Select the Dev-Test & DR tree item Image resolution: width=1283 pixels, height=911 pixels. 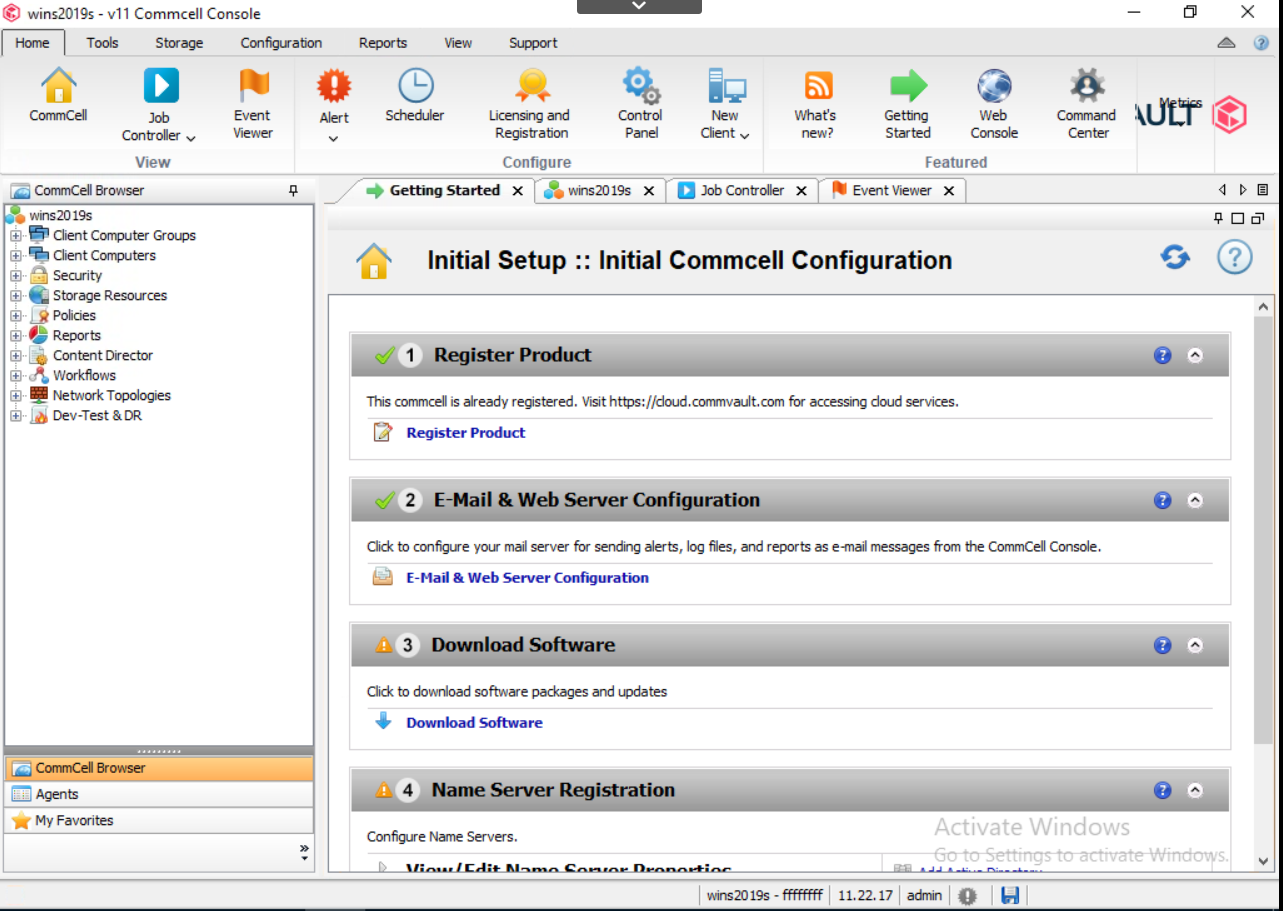[97, 415]
